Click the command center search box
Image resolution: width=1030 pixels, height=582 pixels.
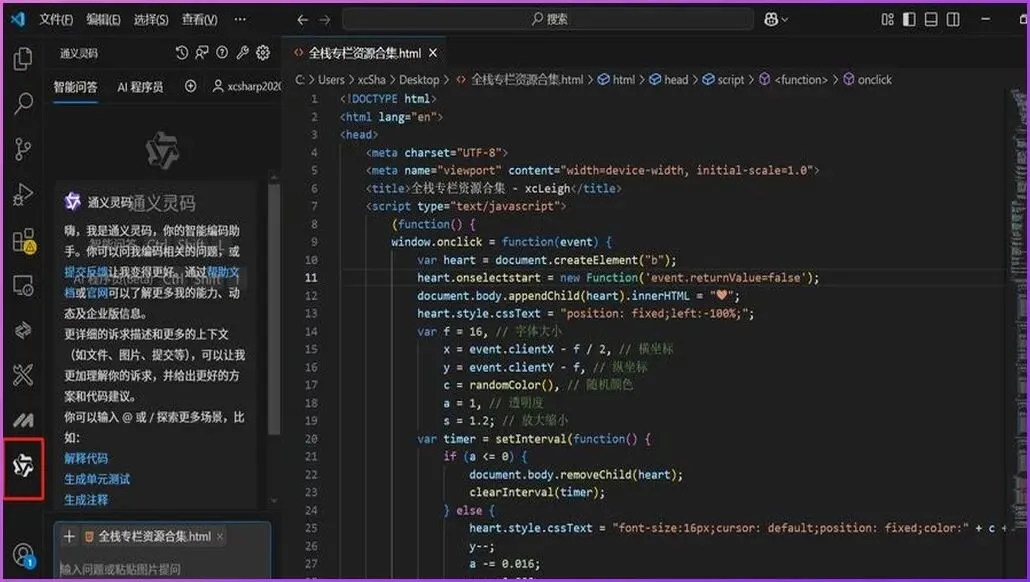point(548,19)
